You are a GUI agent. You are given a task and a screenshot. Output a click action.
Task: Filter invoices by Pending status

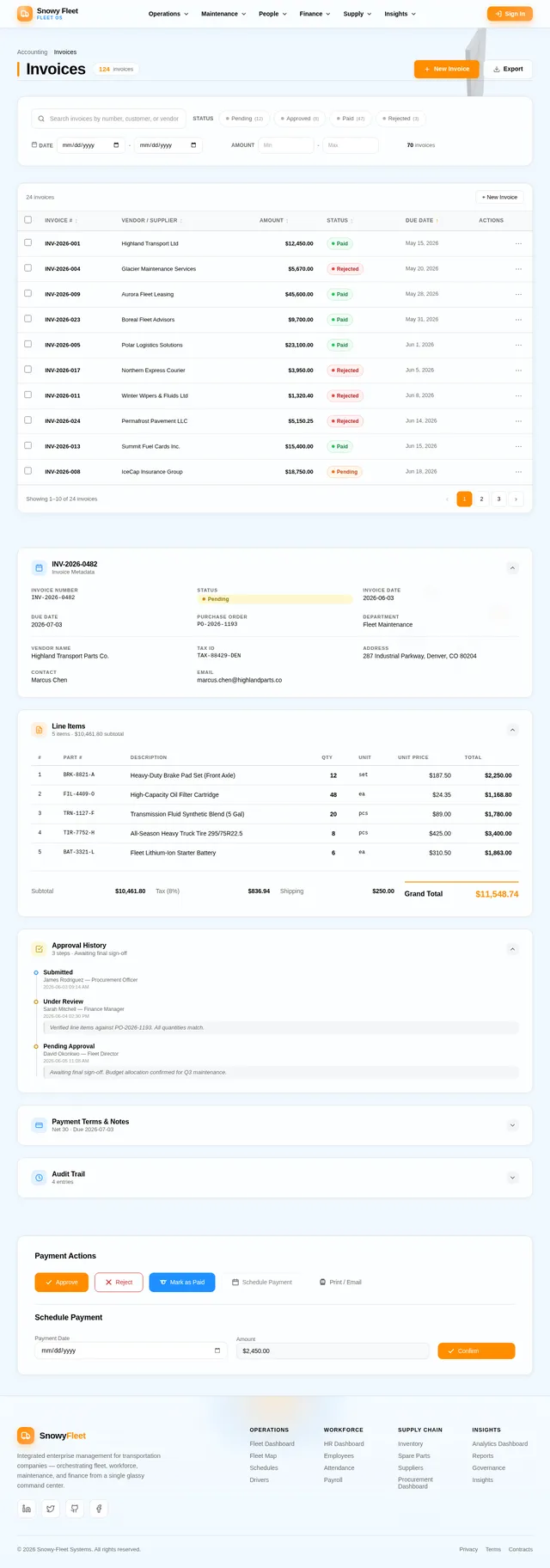245,119
